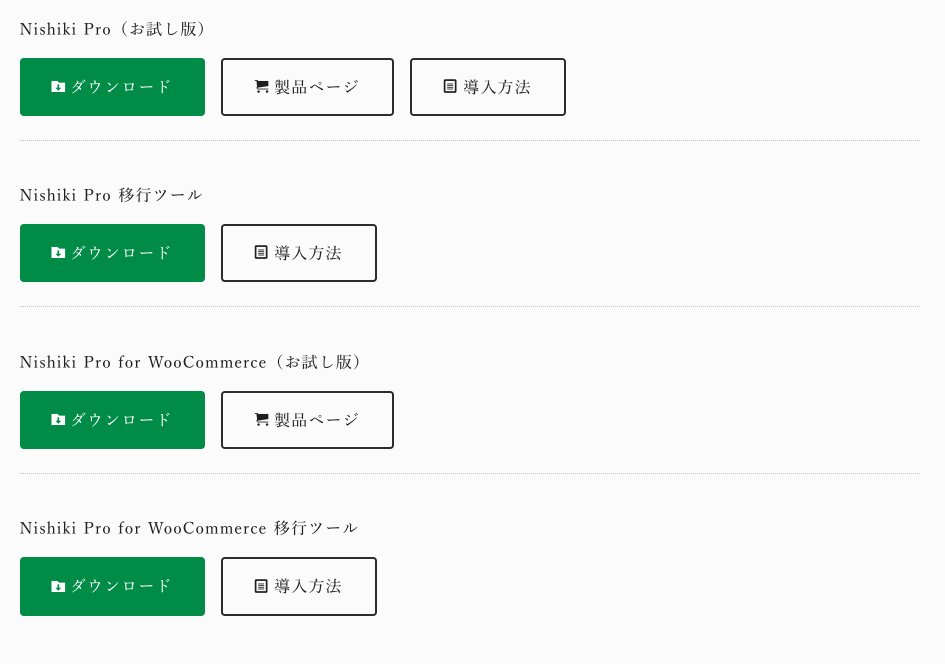The width and height of the screenshot is (945, 664).
Task: Download the Nishiki Pro trial version
Action: pyautogui.click(x=112, y=86)
